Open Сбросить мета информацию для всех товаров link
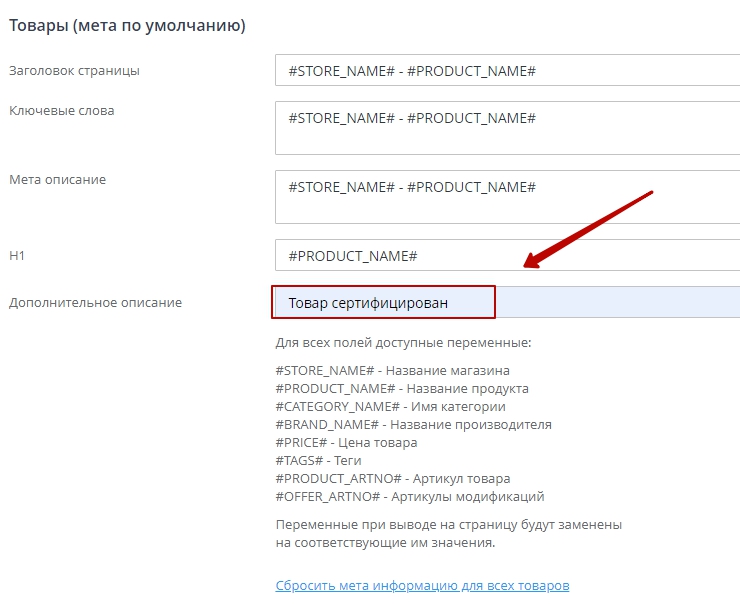740x604 pixels. point(422,585)
